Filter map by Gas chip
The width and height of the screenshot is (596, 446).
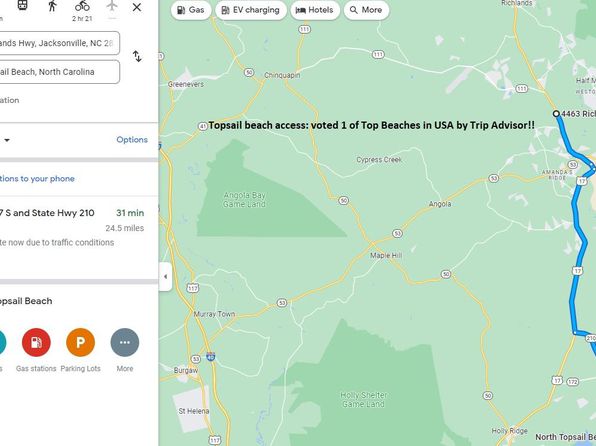point(191,10)
